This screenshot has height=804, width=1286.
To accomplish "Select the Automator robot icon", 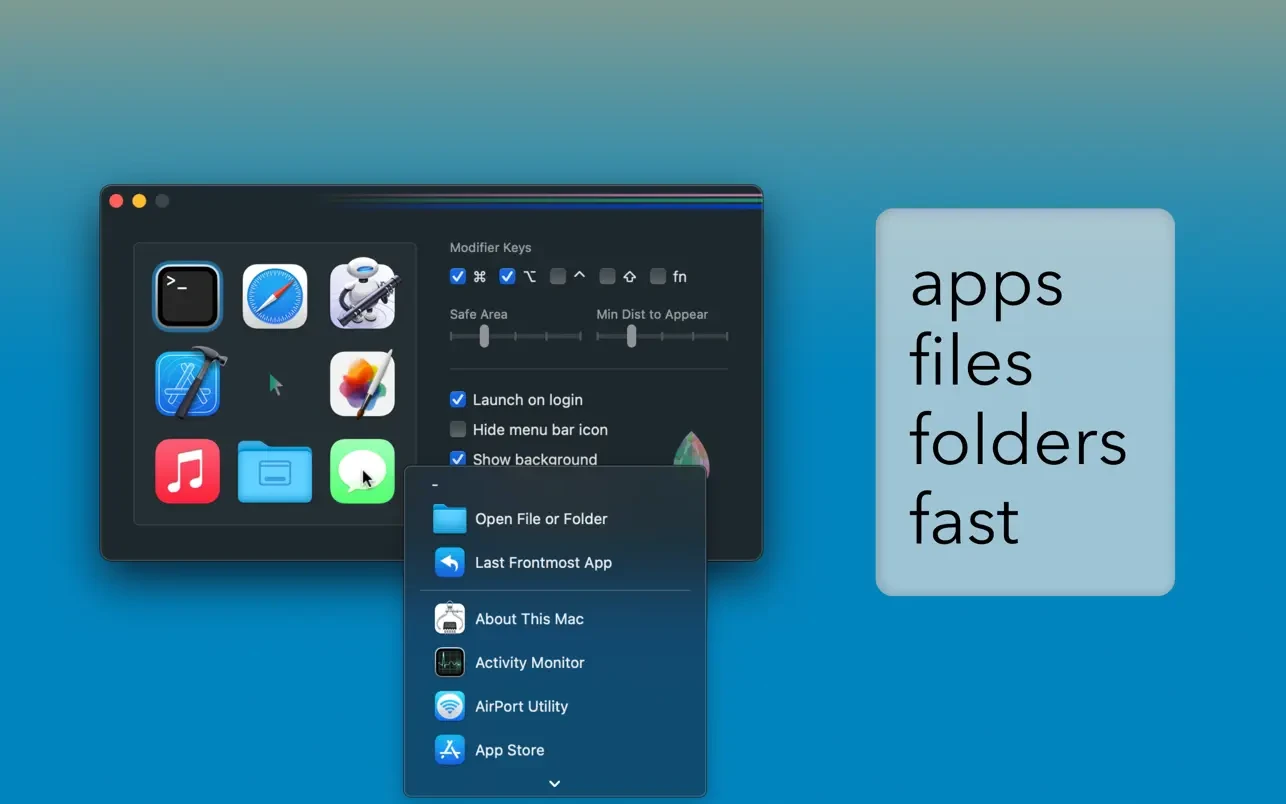I will (x=363, y=295).
